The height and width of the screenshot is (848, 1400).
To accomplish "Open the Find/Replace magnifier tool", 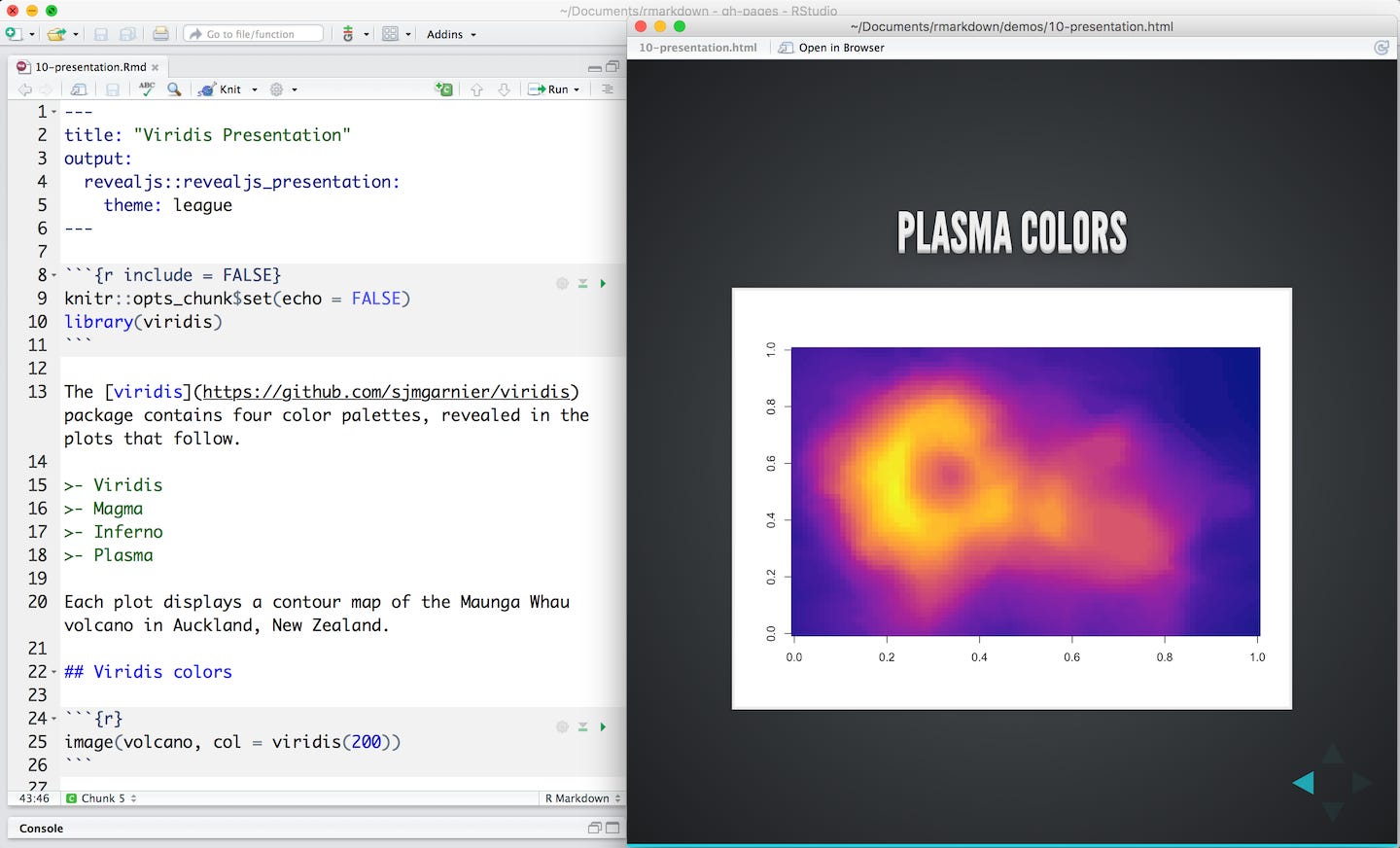I will coord(175,88).
